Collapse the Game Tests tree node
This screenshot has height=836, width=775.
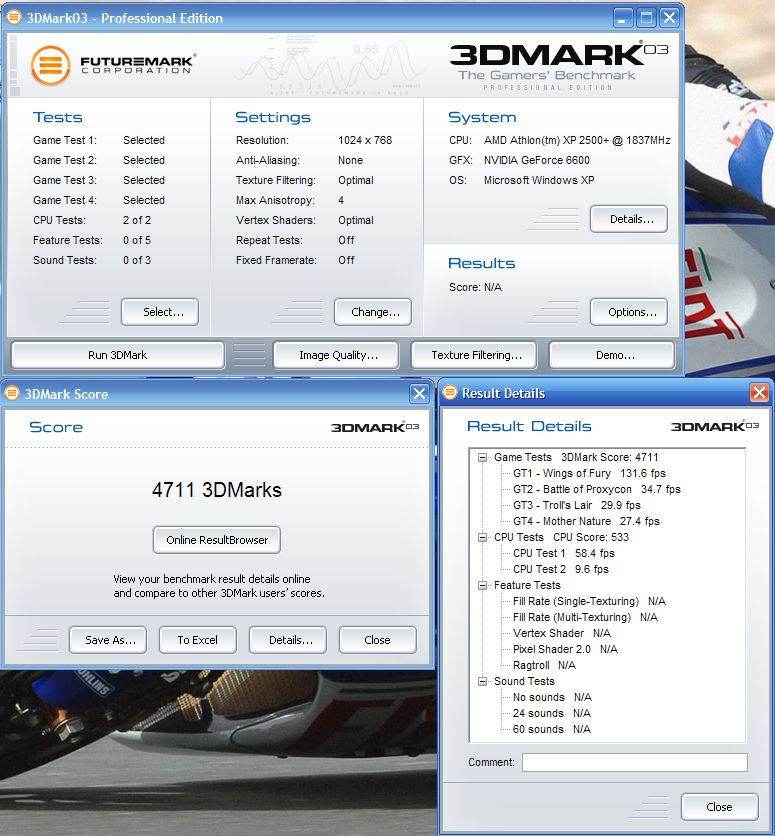point(482,457)
